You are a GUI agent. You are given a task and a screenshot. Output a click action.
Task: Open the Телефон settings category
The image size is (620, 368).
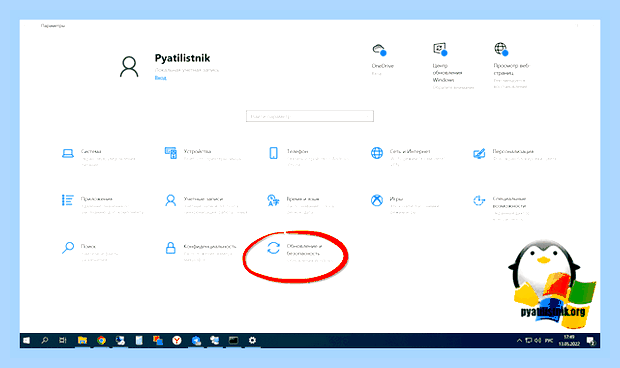[307, 157]
